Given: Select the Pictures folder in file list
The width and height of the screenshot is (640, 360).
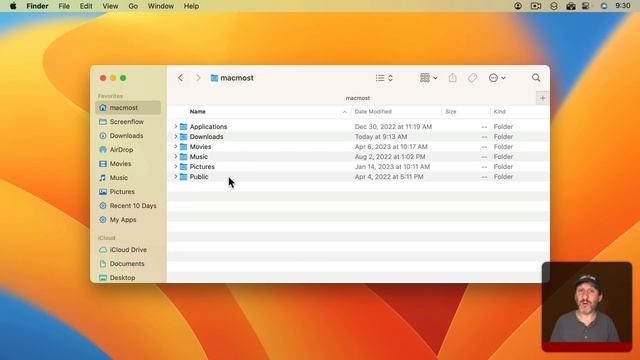Looking at the screenshot, I should [358, 167].
